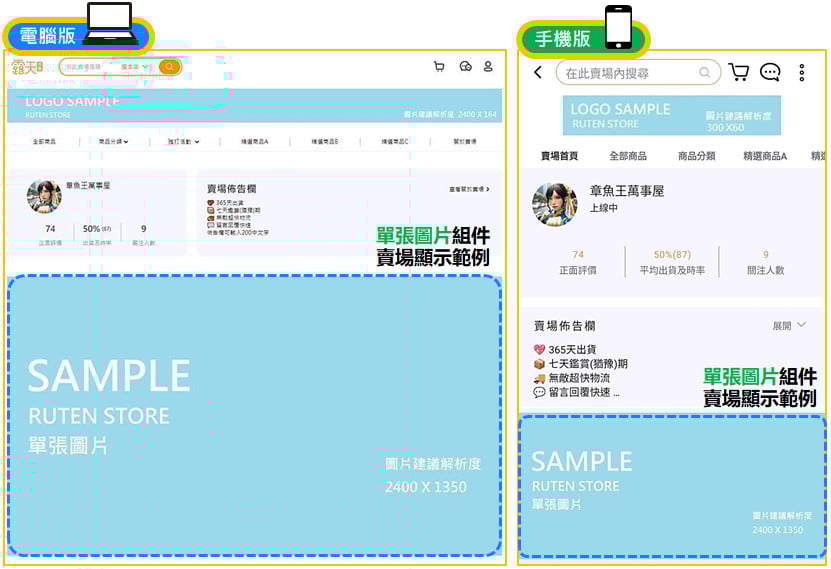Click the mobile 在此賣場內搜尋 search field
The image size is (831, 569).
point(630,73)
